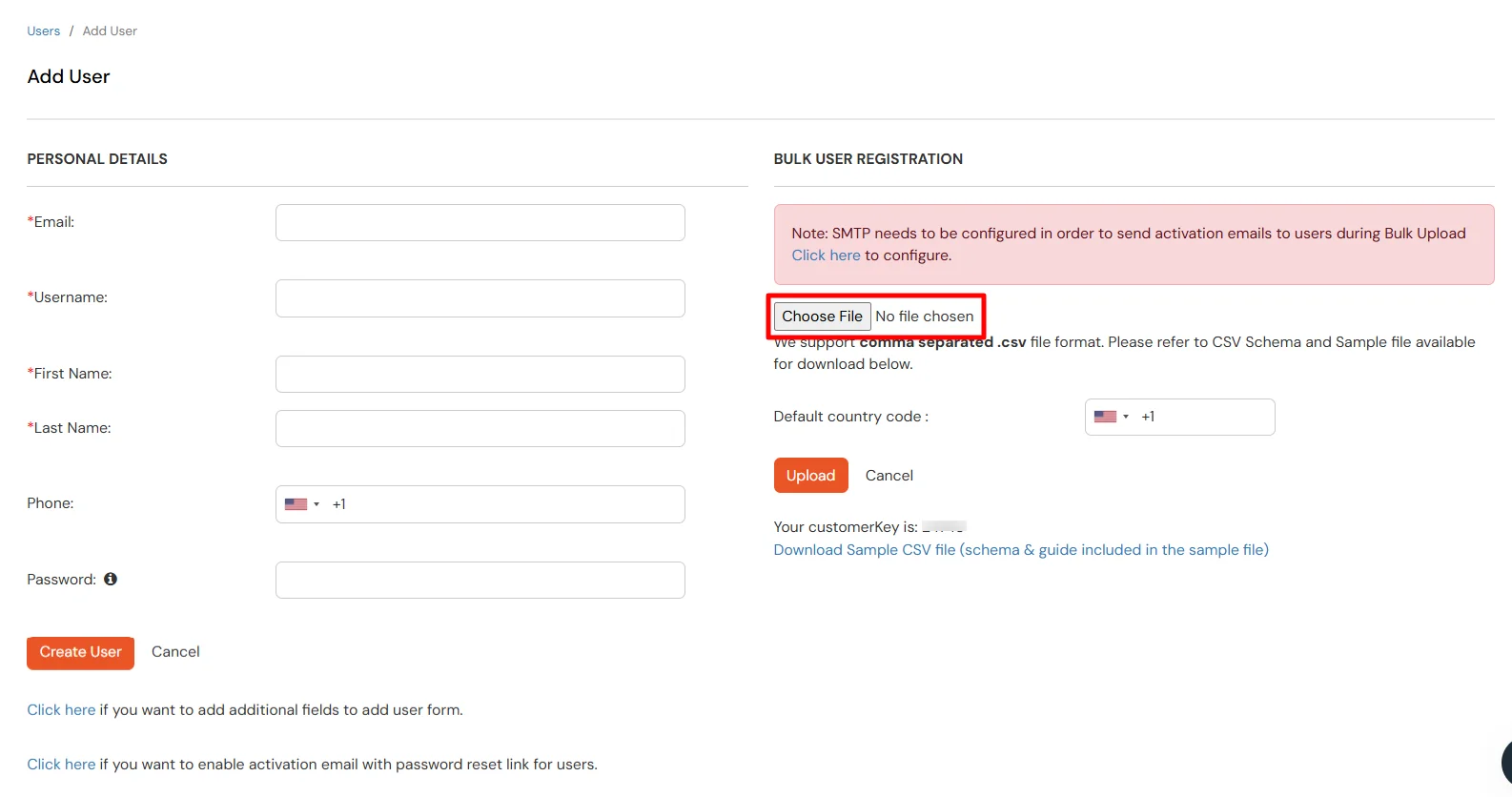Screen dimensions: 1512x797
Task: Click the US flag icon in Phone field
Action: tap(295, 503)
